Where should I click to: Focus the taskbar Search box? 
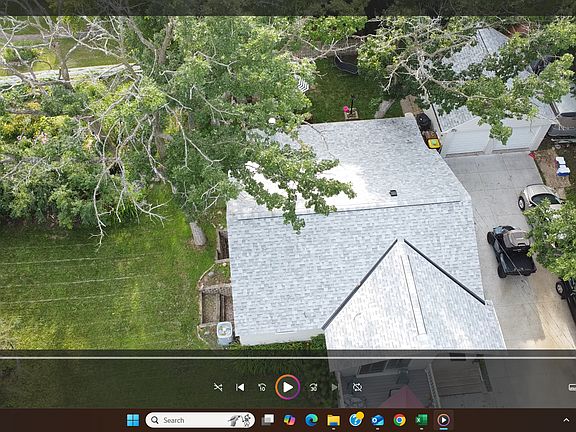pos(200,420)
